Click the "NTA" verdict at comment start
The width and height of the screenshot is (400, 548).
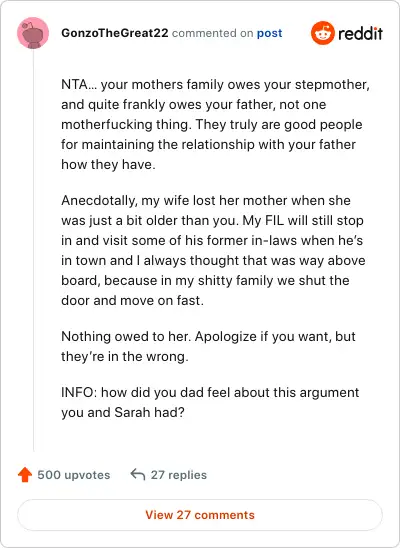74,85
